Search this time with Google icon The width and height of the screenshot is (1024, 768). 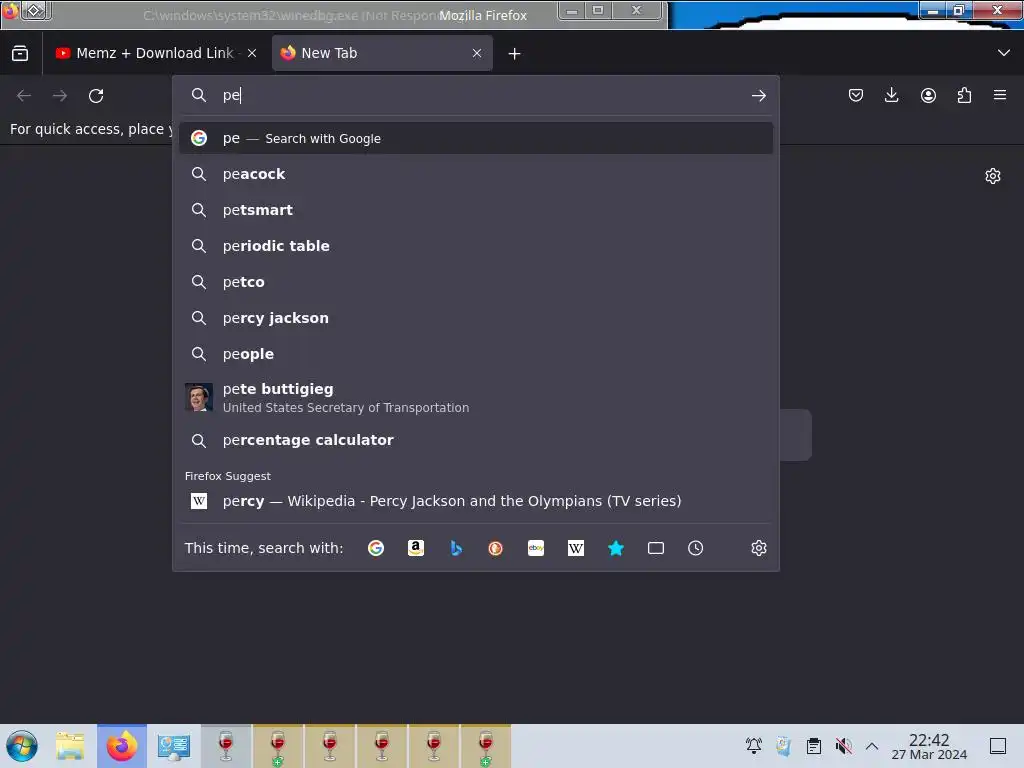click(376, 548)
